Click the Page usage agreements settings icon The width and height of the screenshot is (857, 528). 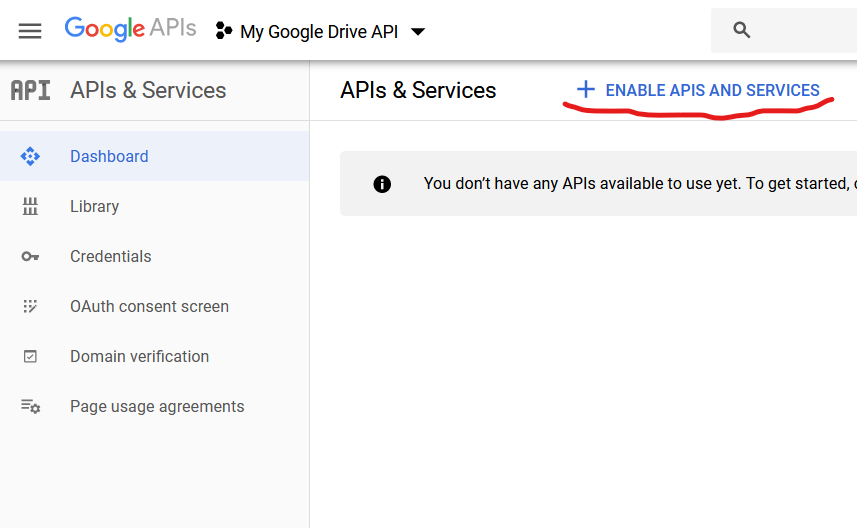click(x=30, y=406)
